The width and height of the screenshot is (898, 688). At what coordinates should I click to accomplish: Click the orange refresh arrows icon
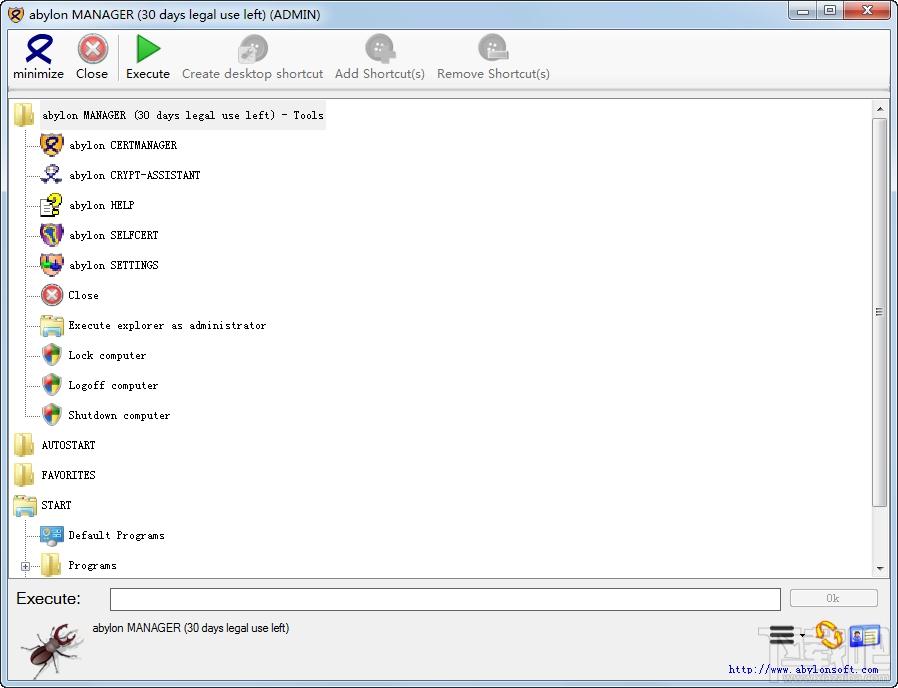[x=829, y=635]
